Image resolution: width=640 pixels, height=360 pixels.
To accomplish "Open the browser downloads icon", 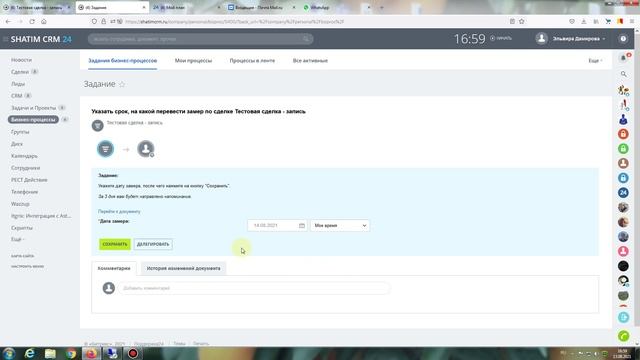I will point(584,21).
